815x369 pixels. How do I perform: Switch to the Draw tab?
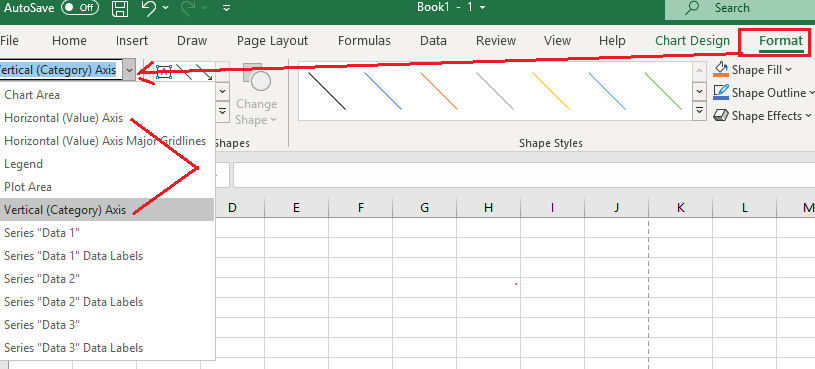pos(192,41)
